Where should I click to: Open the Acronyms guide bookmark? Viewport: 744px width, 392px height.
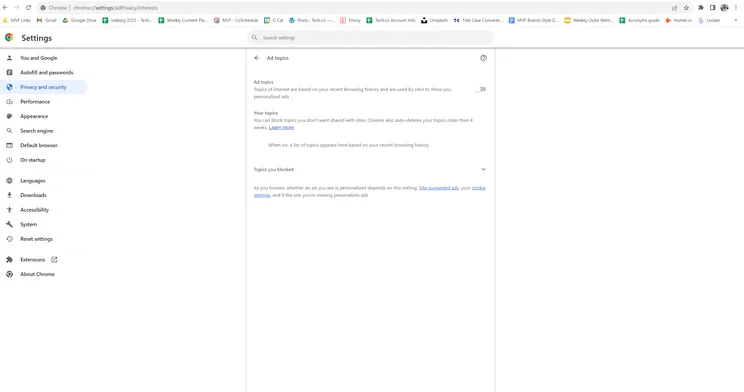(639, 20)
